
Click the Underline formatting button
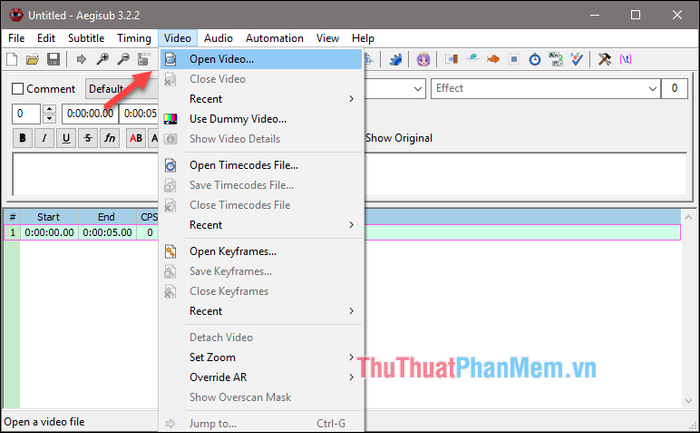pos(66,138)
